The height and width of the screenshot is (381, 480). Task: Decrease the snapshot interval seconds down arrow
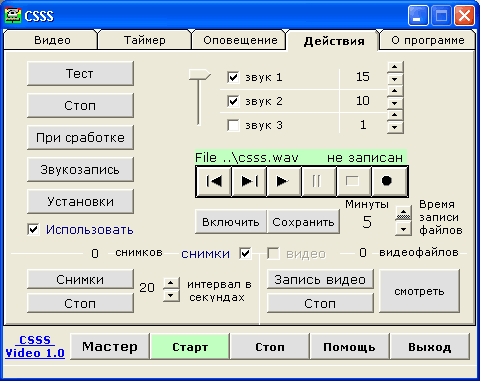pos(171,295)
